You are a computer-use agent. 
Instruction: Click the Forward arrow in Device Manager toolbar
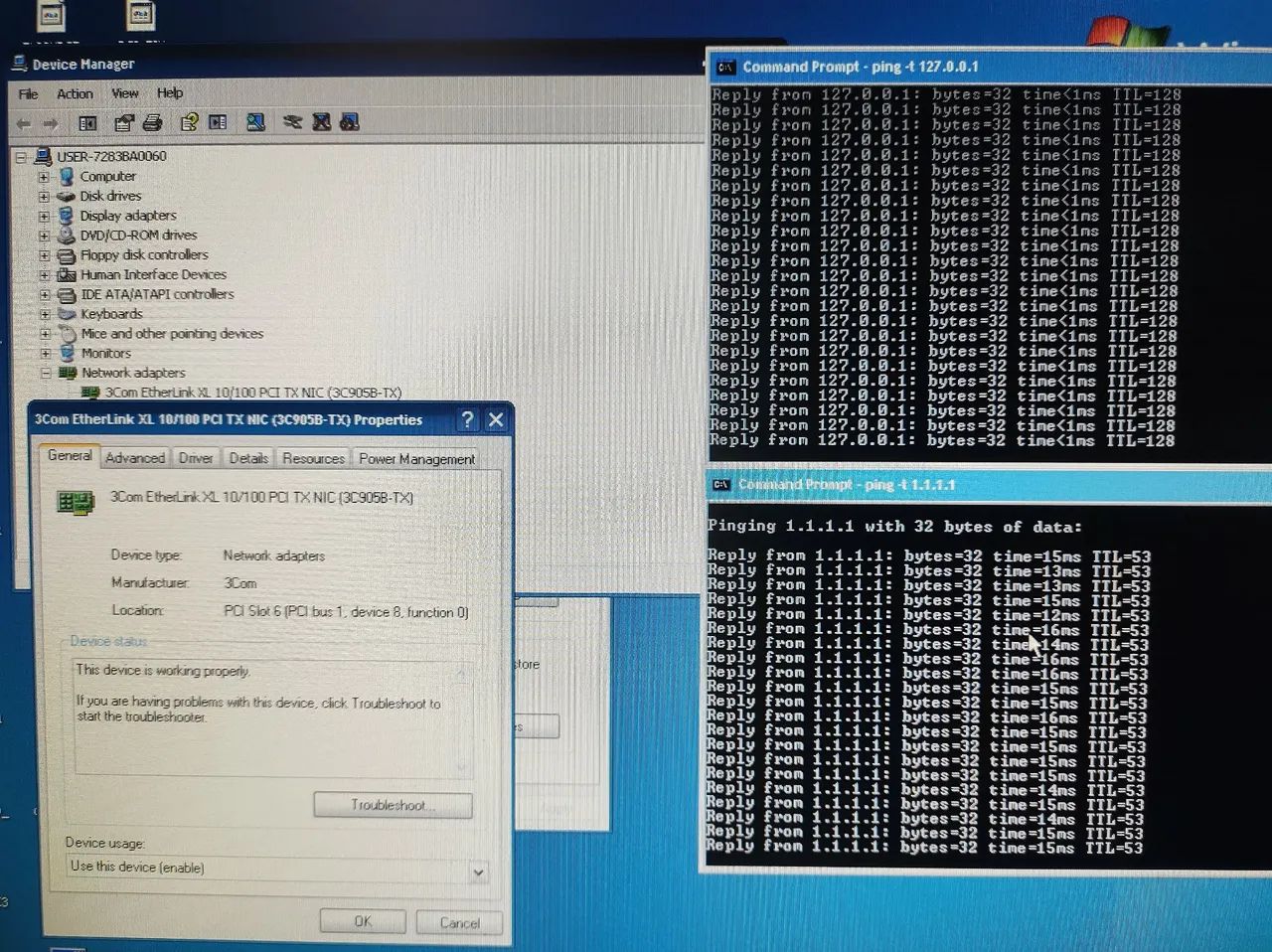[x=51, y=123]
